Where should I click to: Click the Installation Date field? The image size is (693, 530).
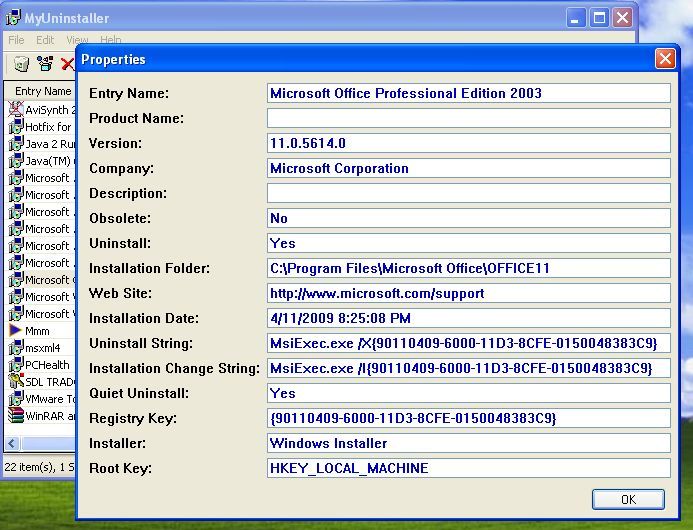tap(468, 318)
